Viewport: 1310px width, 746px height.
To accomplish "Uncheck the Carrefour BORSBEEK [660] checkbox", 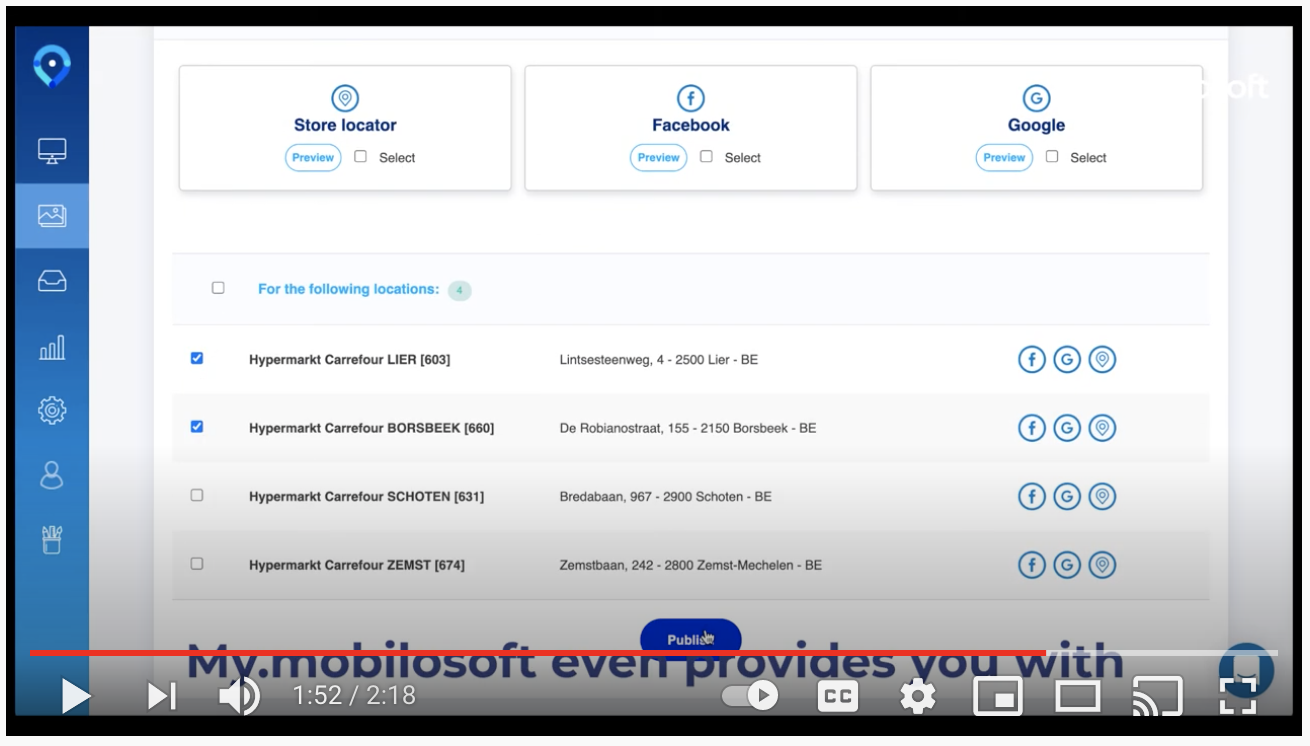I will (197, 427).
